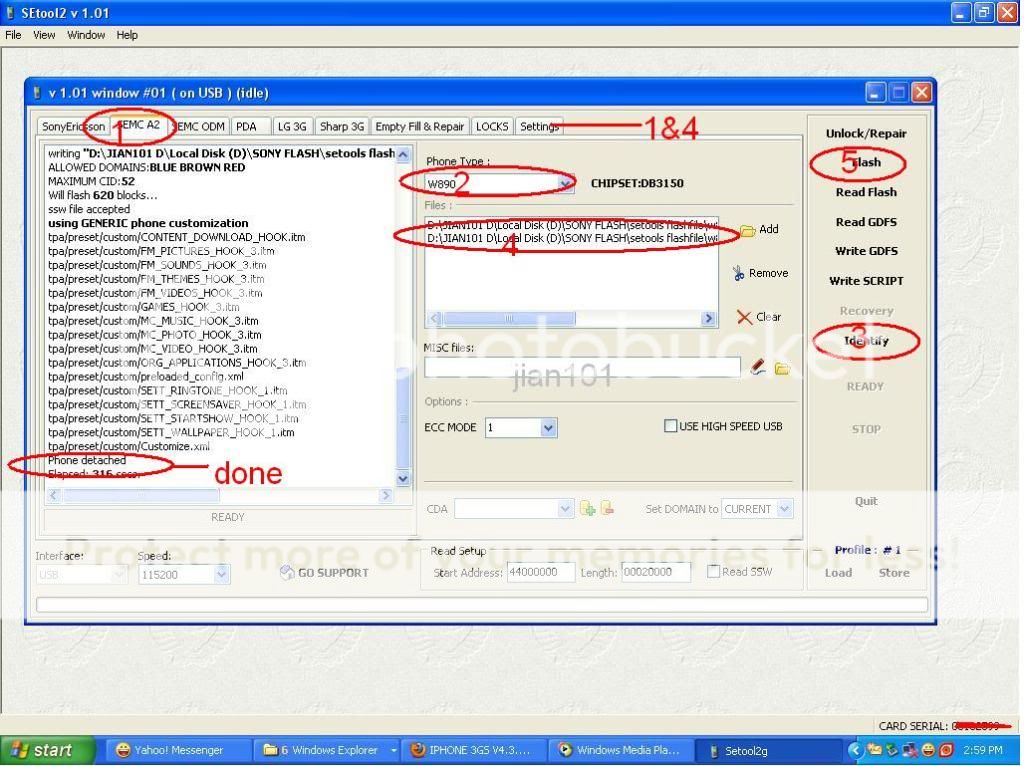Switch to the SonyEricsson tab
Image resolution: width=1024 pixels, height=766 pixels.
(72, 127)
